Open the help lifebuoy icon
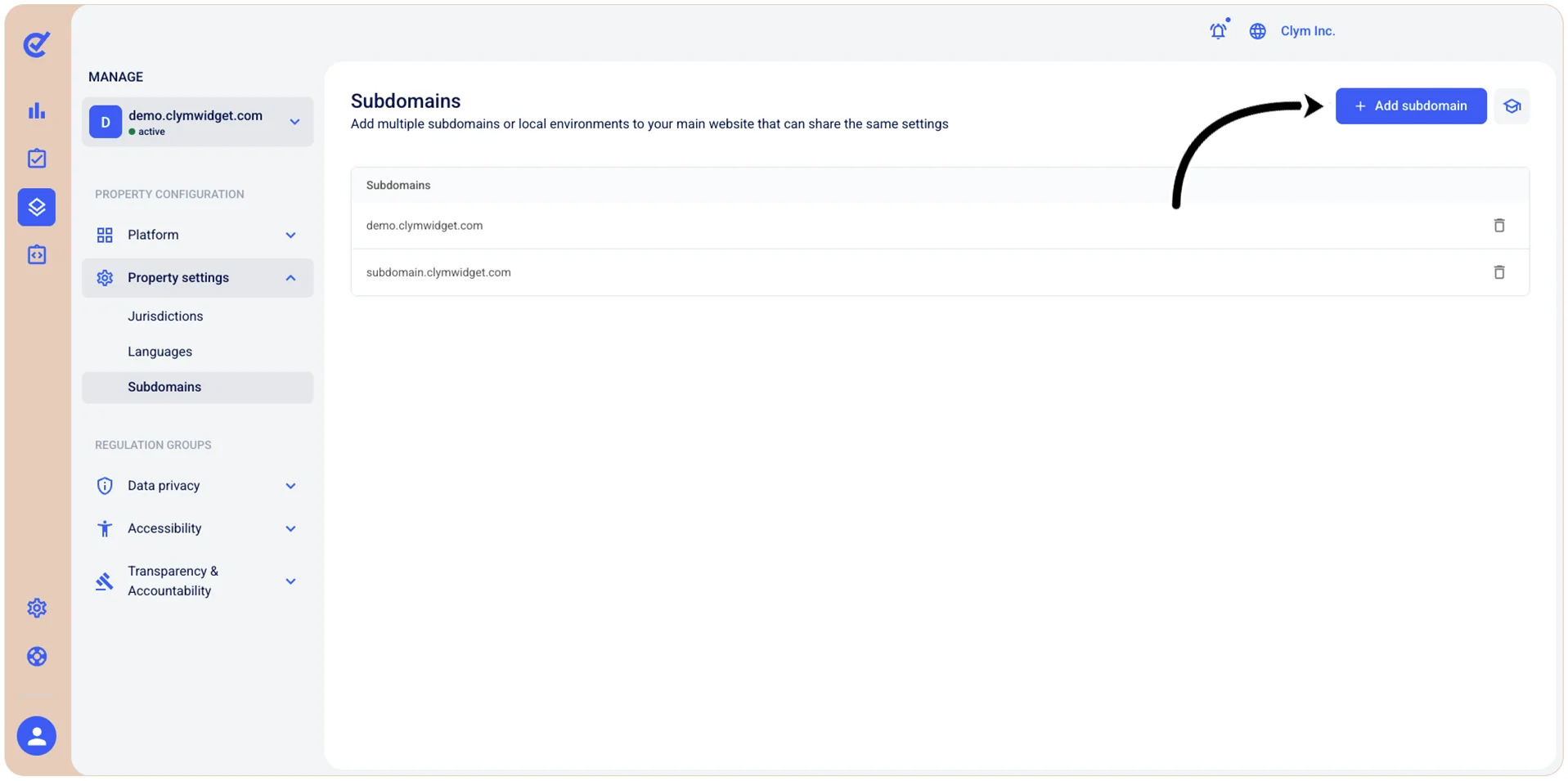This screenshot has width=1568, height=781. pos(37,657)
